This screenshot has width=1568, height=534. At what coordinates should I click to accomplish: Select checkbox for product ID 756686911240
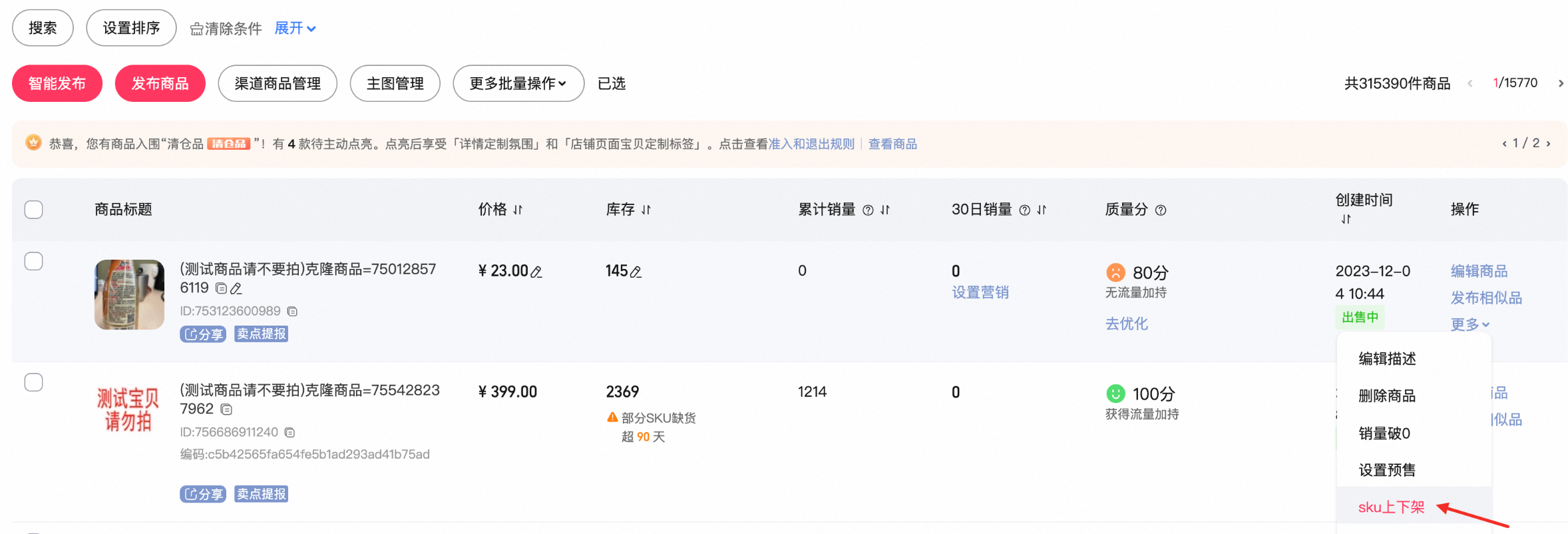click(x=33, y=382)
